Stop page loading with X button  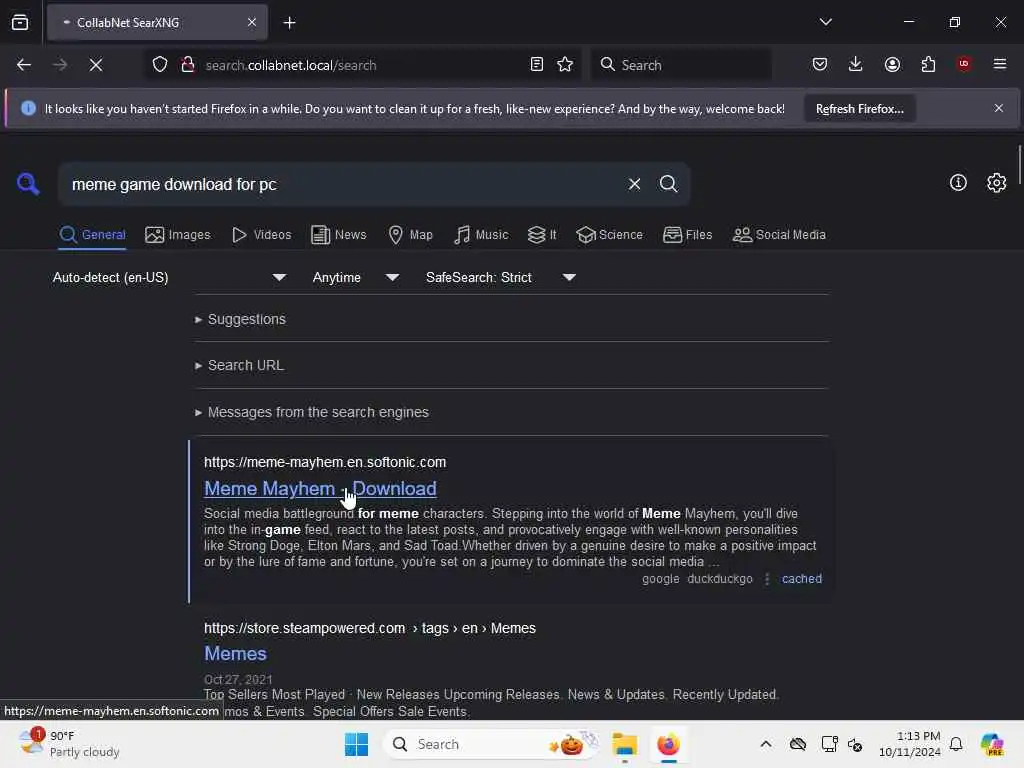[x=95, y=65]
